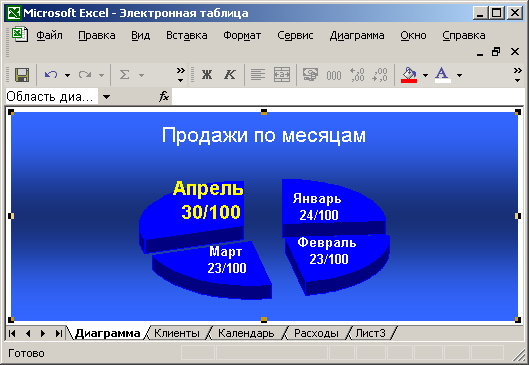Toggle bold Ж formatting
This screenshot has height=365, width=529.
pyautogui.click(x=207, y=75)
